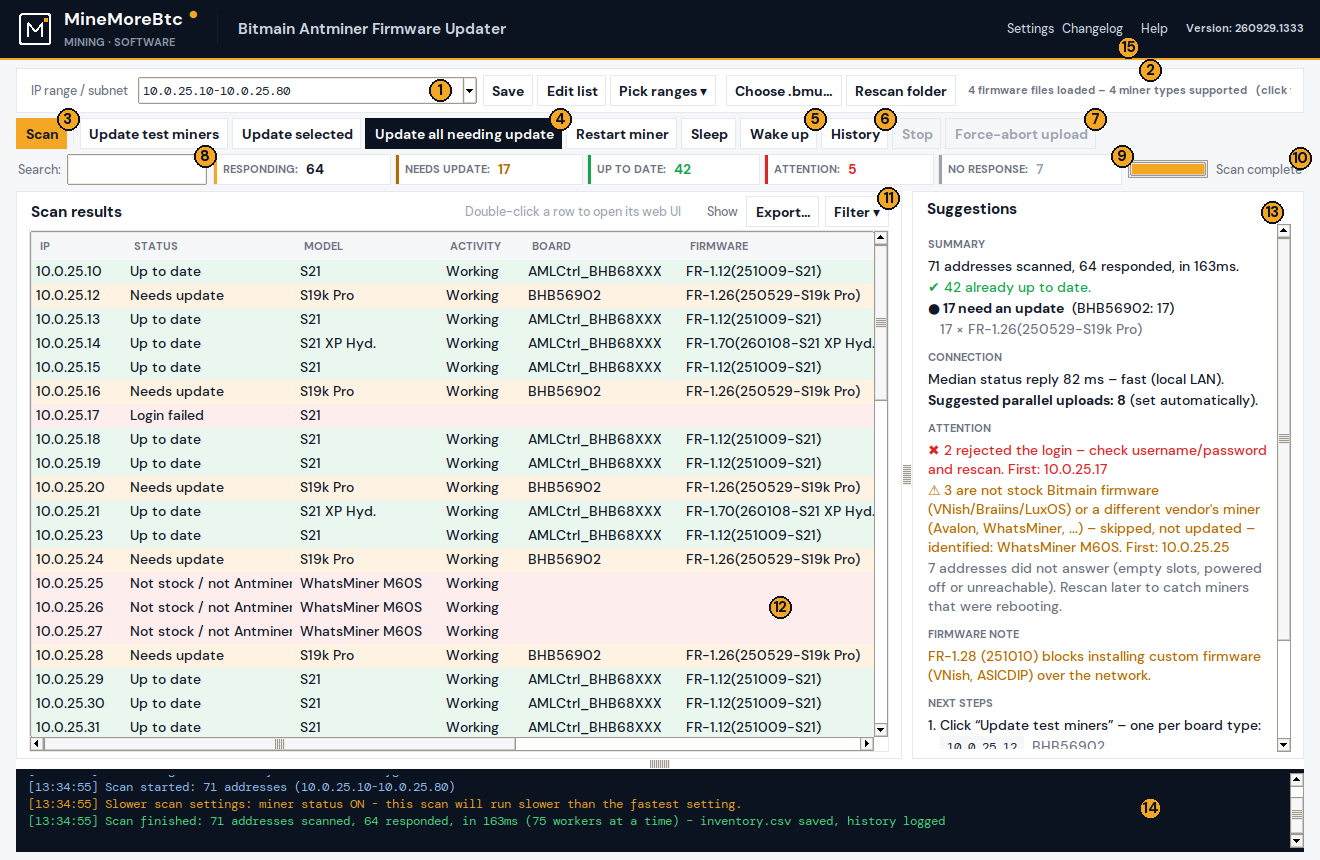Click 'Scan finished' line in log
This screenshot has height=860, width=1320.
[486, 821]
